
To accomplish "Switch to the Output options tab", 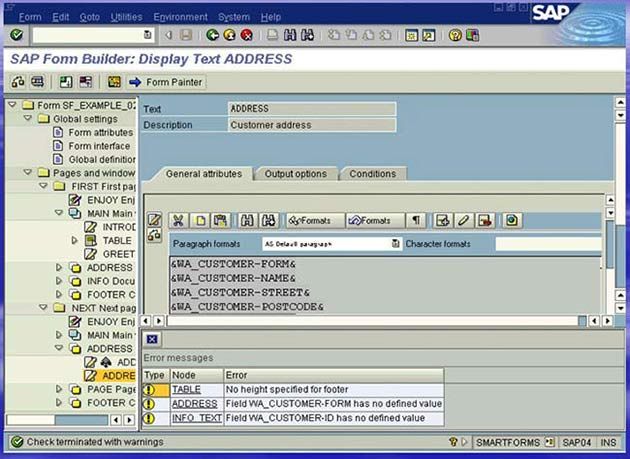I will click(295, 174).
